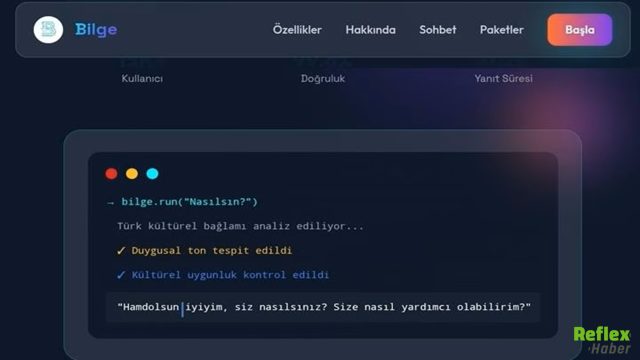Click the "Hamdolsun iyiyim" response output box

323,307
